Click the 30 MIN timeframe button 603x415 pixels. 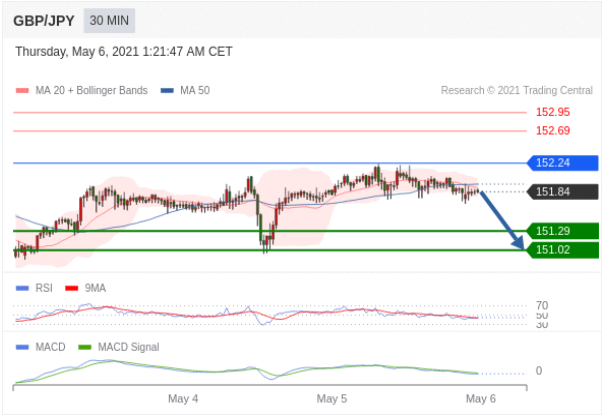[x=109, y=20]
